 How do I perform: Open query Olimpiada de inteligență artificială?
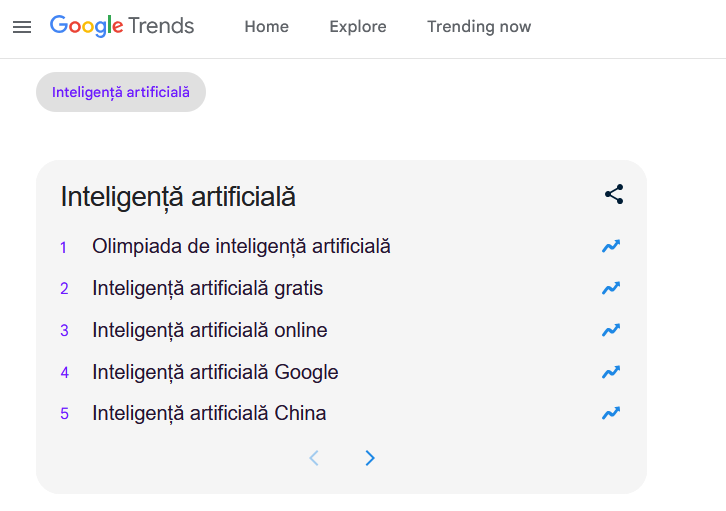241,246
